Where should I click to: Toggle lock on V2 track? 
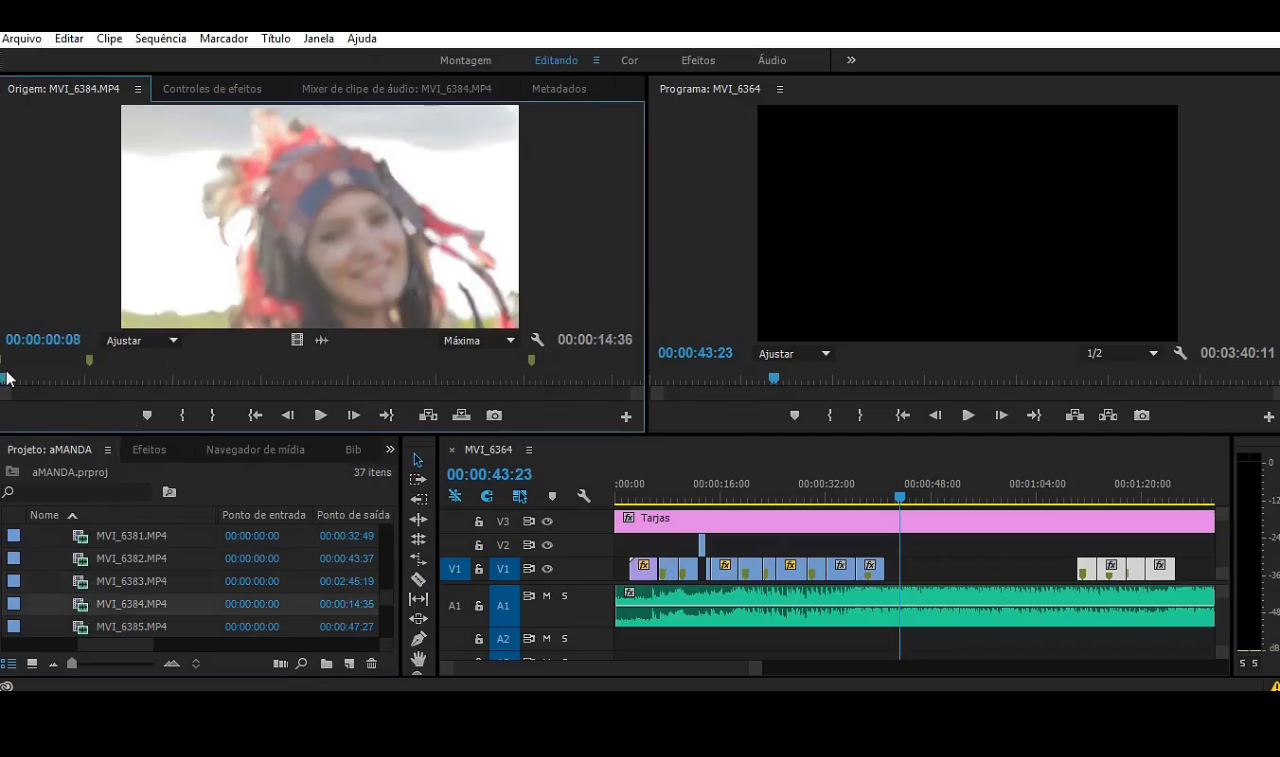pyautogui.click(x=479, y=545)
